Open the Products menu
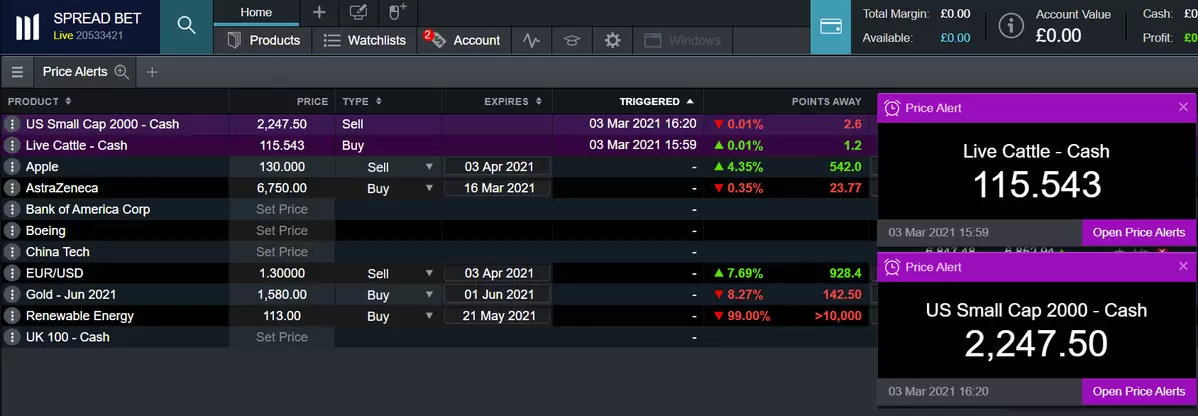Viewport: 1198px width, 416px height. click(x=264, y=40)
